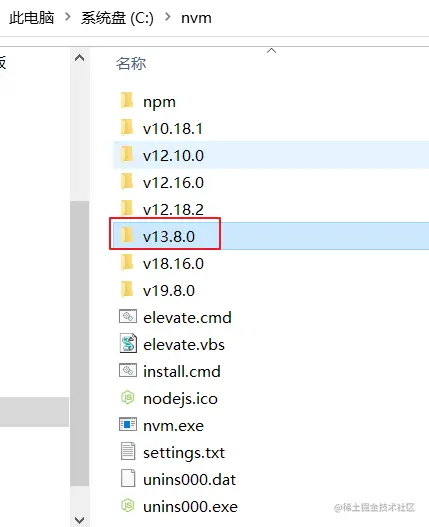Select the folder name v12.10.0
This screenshot has width=429, height=527.
pyautogui.click(x=173, y=156)
